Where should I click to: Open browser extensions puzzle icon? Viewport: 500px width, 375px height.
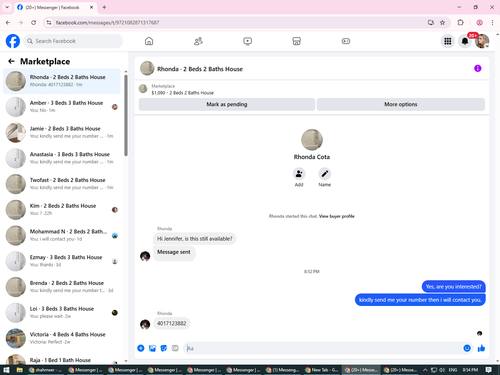[x=460, y=23]
